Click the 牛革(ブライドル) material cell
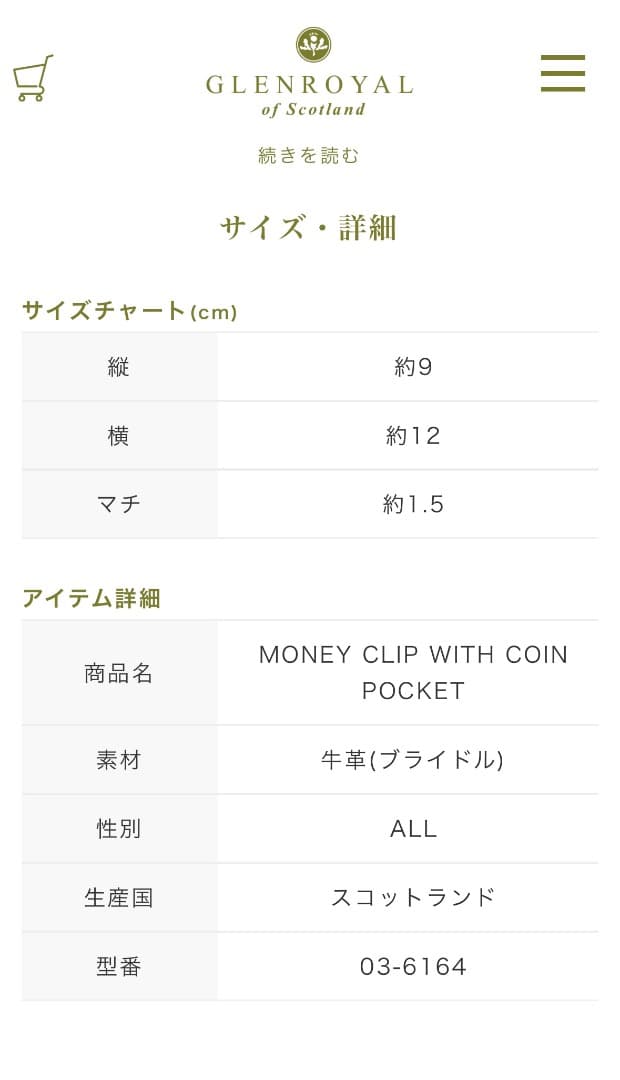This screenshot has width=620, height=1080. (413, 759)
